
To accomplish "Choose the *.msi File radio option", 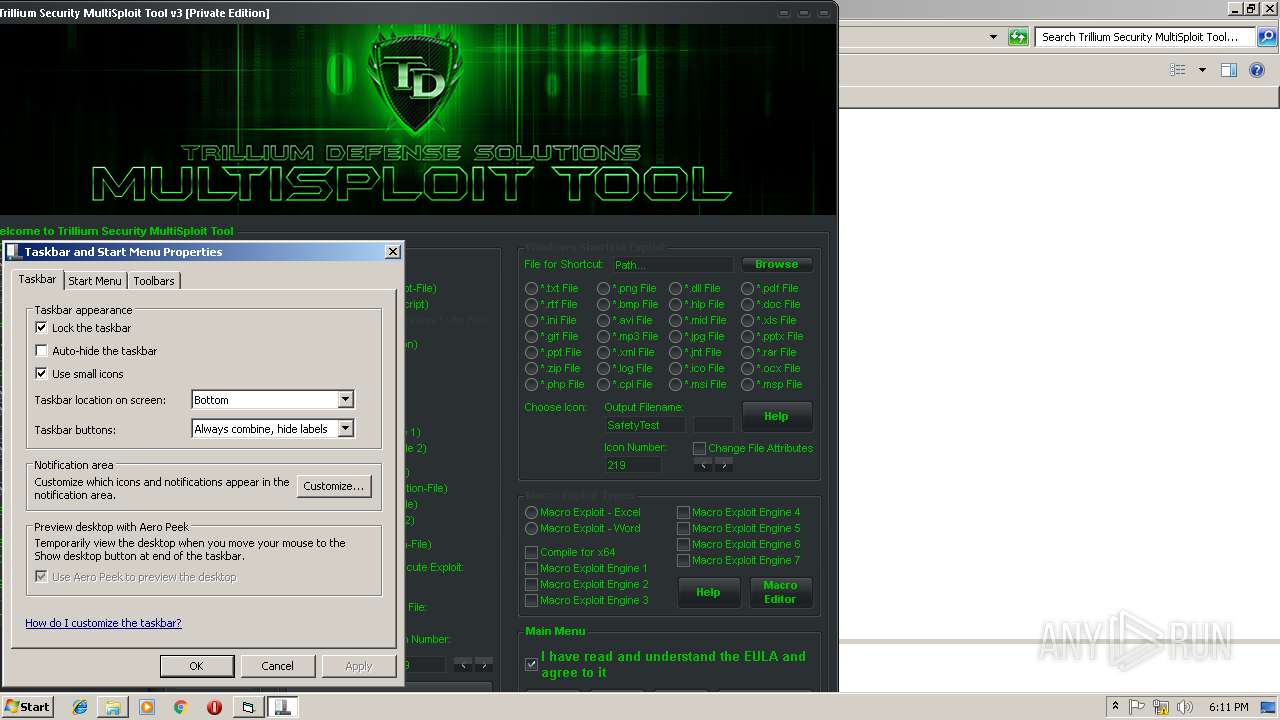I will 675,384.
